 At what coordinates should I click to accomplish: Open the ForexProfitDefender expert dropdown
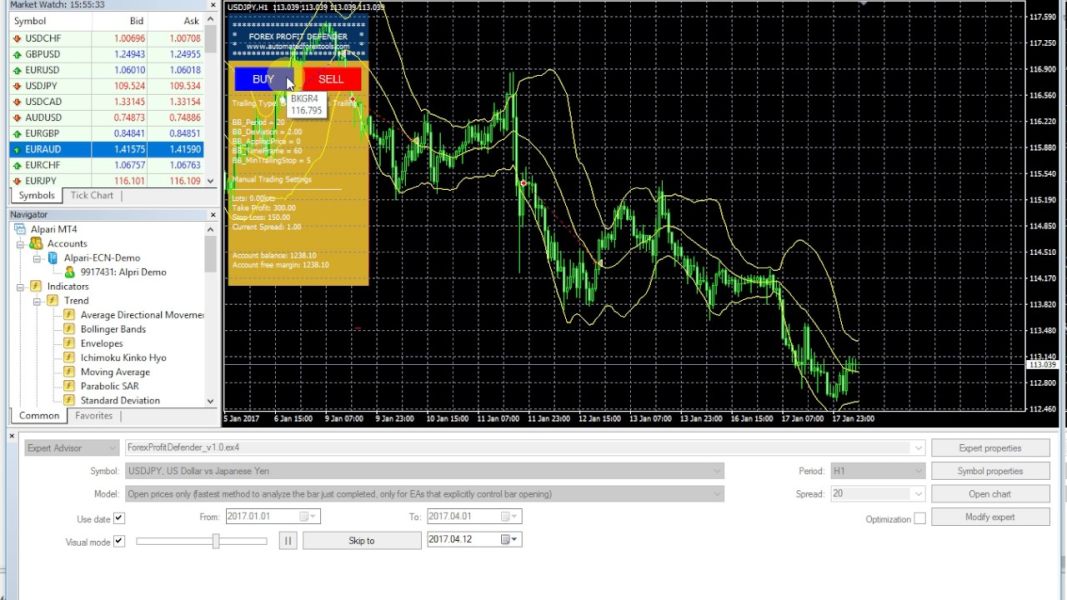918,448
